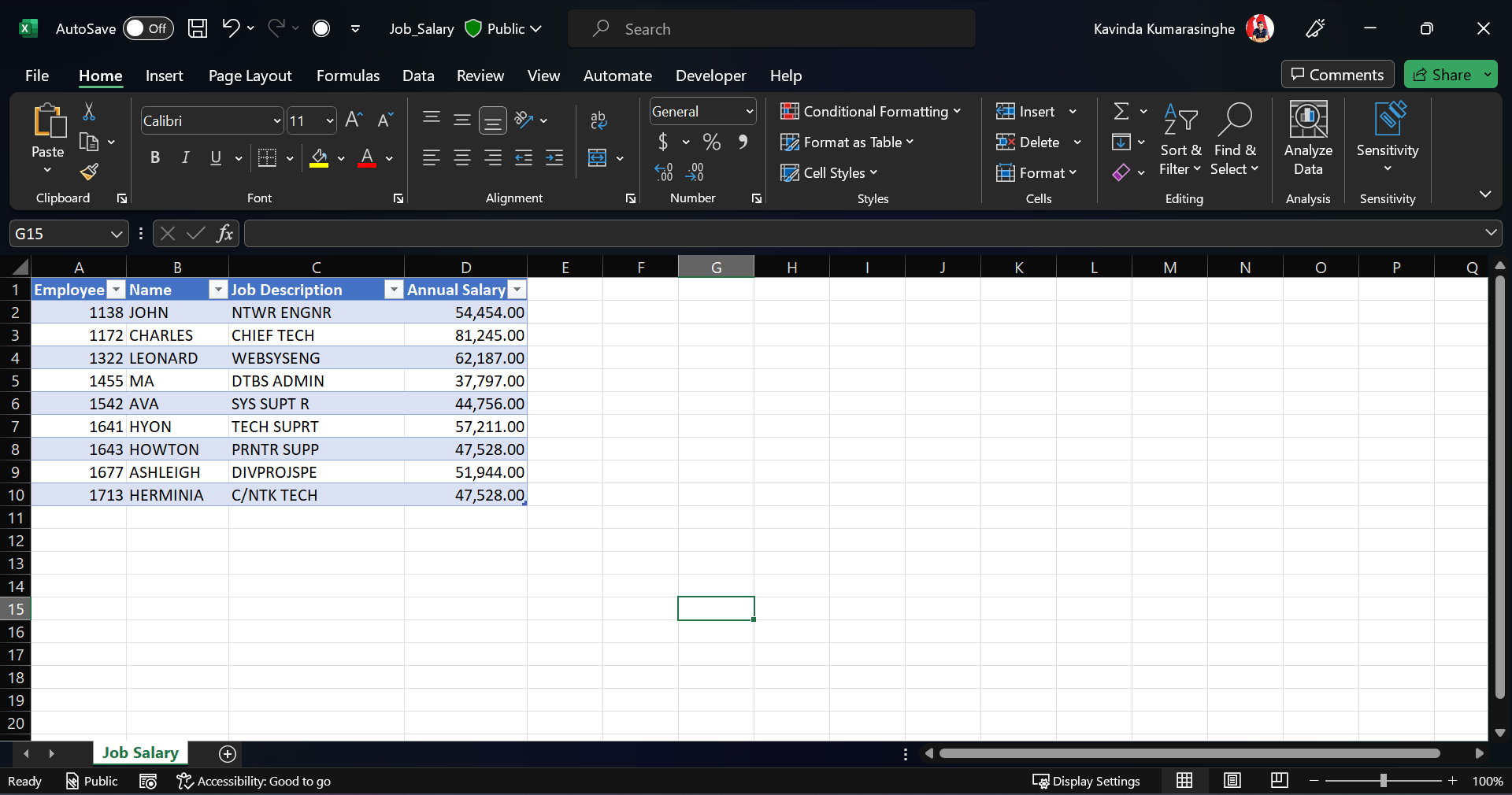Open the Developer tab
This screenshot has width=1512, height=795.
tap(710, 76)
